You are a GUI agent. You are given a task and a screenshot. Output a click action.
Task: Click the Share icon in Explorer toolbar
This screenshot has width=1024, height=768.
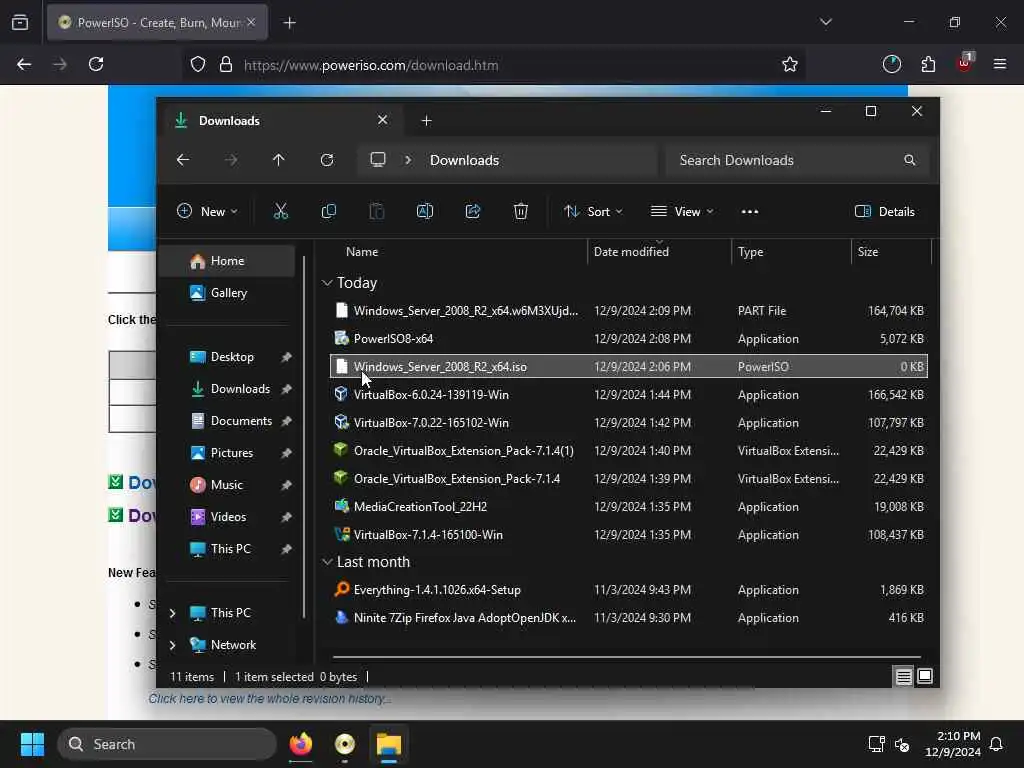(473, 211)
